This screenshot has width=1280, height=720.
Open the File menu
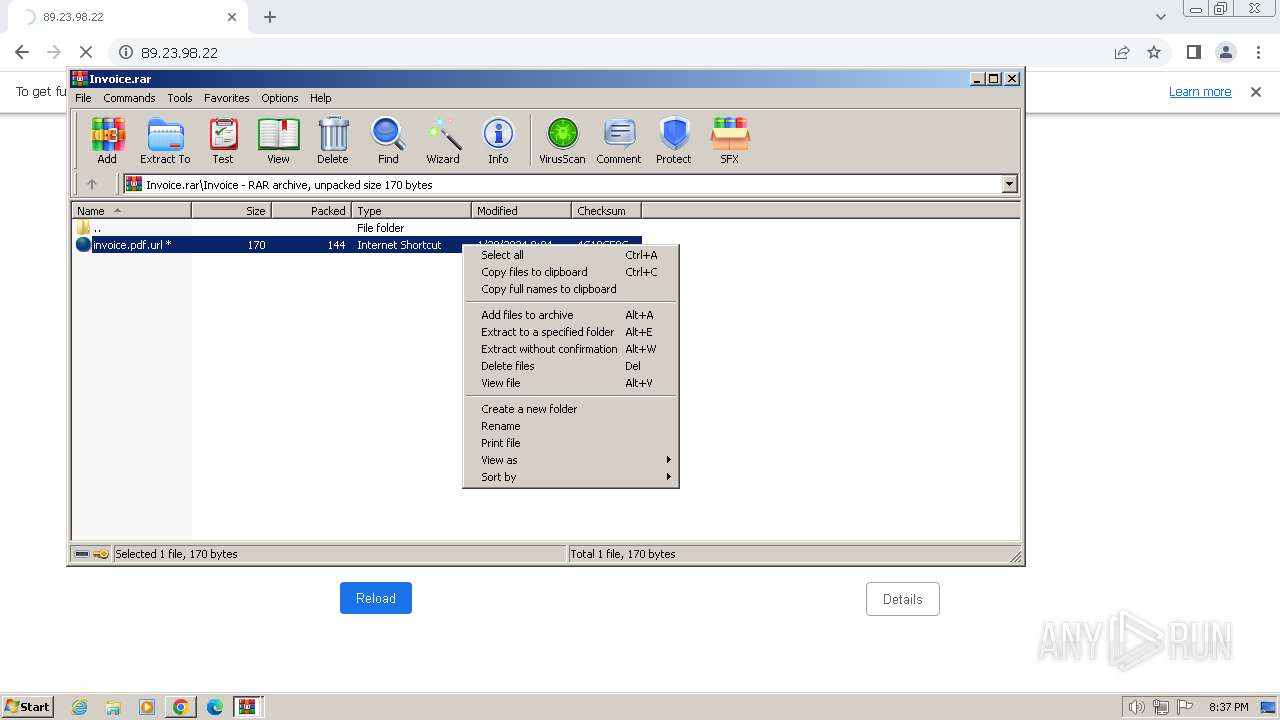(83, 98)
